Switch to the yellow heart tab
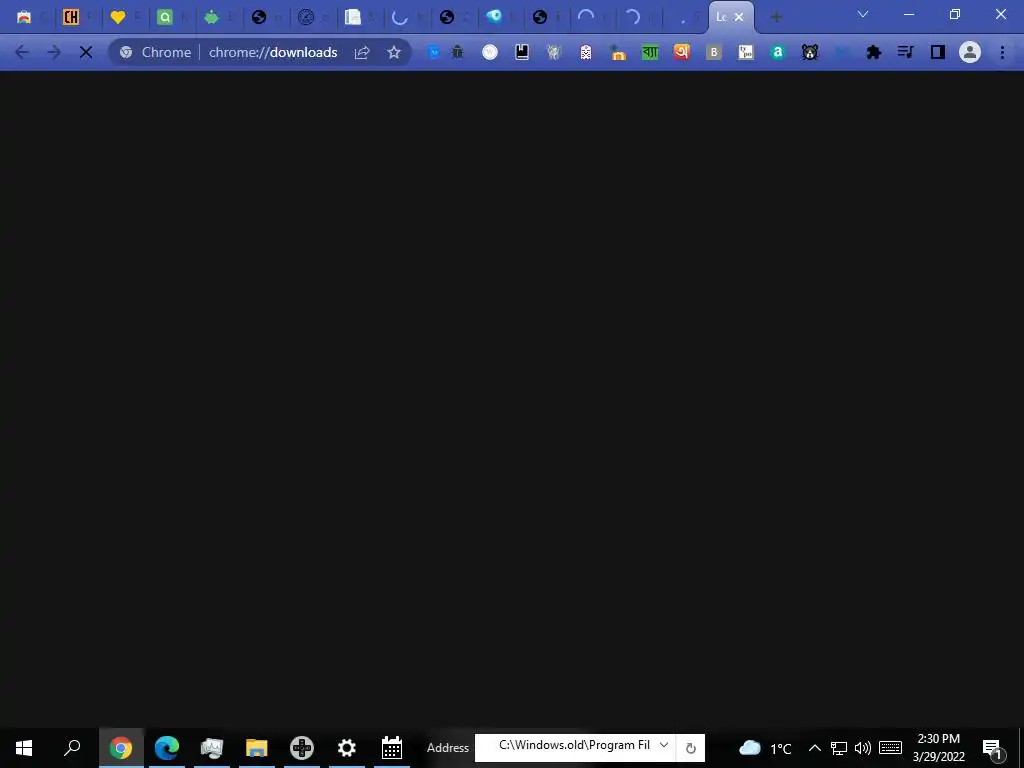 point(118,17)
